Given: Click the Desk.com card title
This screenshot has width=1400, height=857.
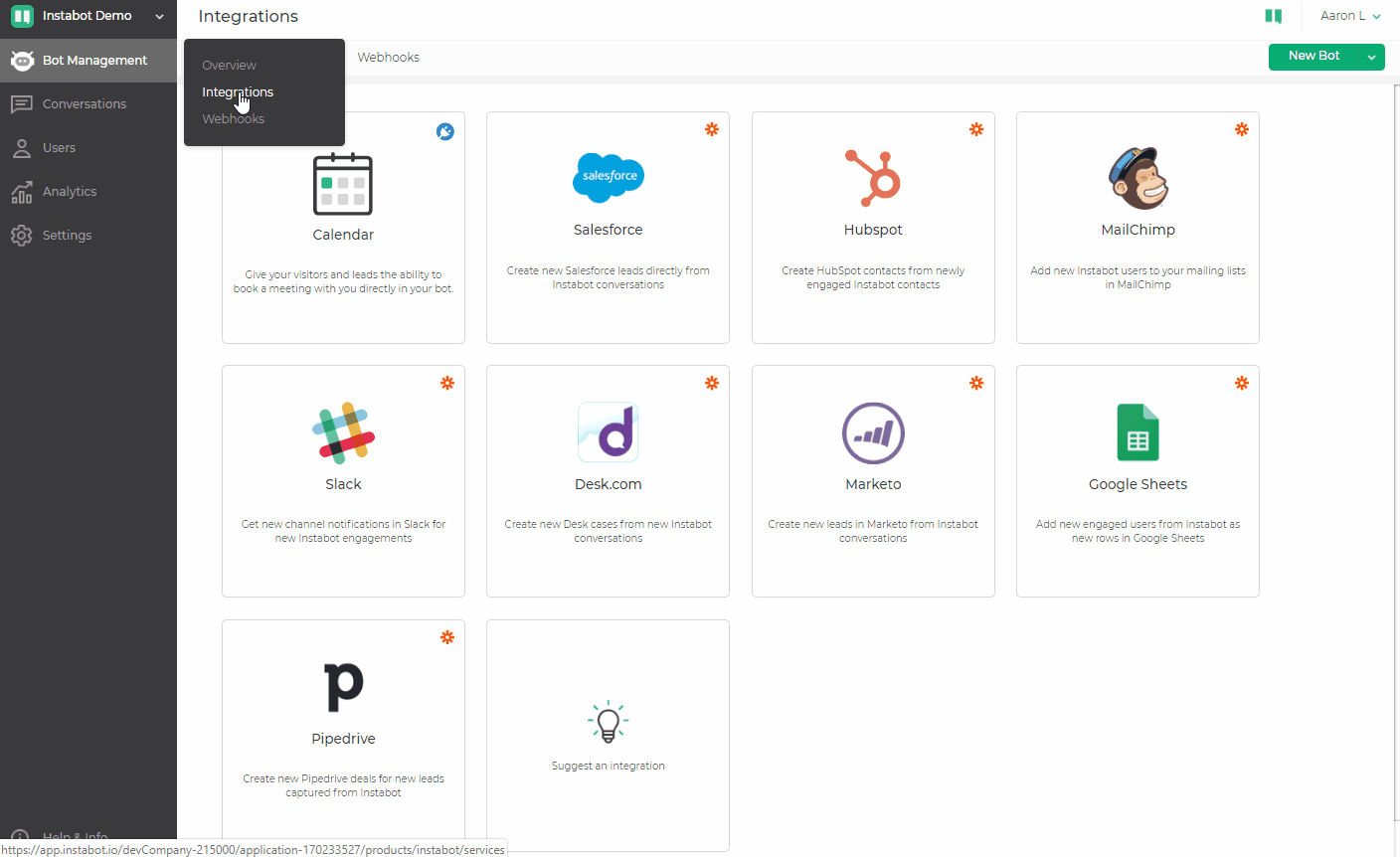Looking at the screenshot, I should 609,484.
